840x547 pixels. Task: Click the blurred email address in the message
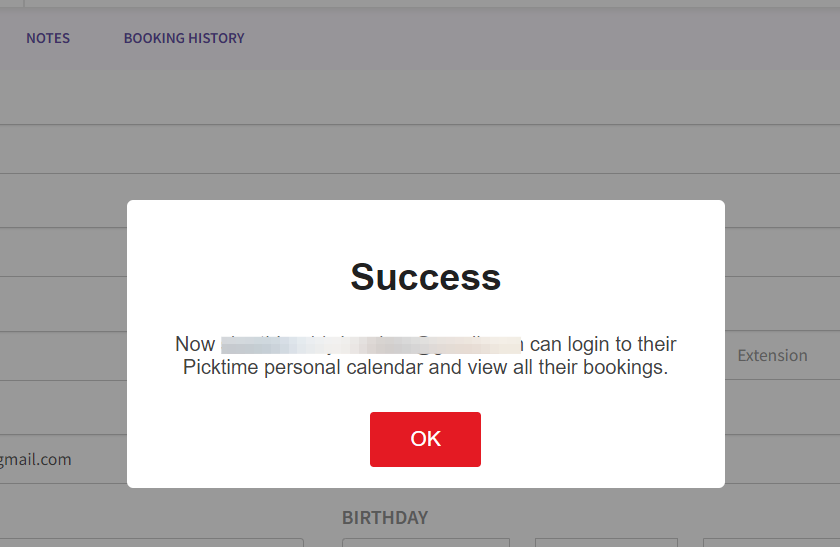click(372, 344)
